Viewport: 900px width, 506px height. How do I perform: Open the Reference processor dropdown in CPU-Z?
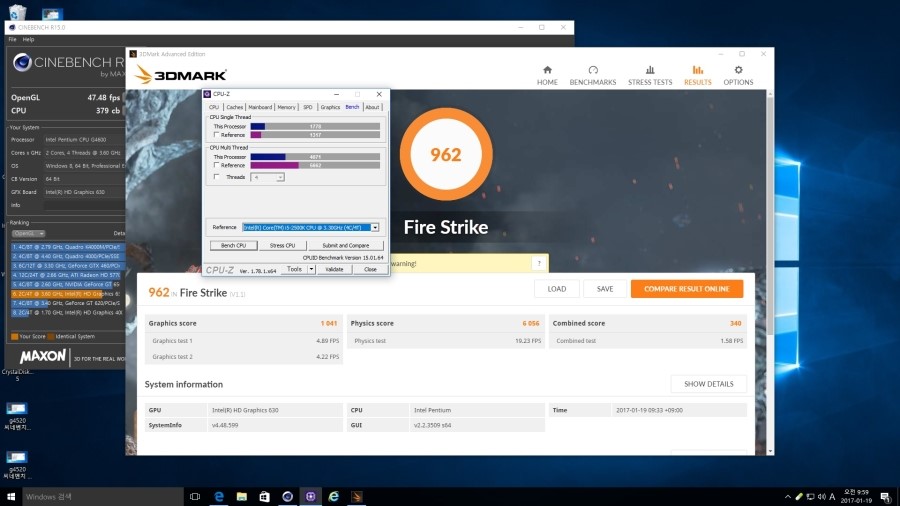tap(374, 227)
